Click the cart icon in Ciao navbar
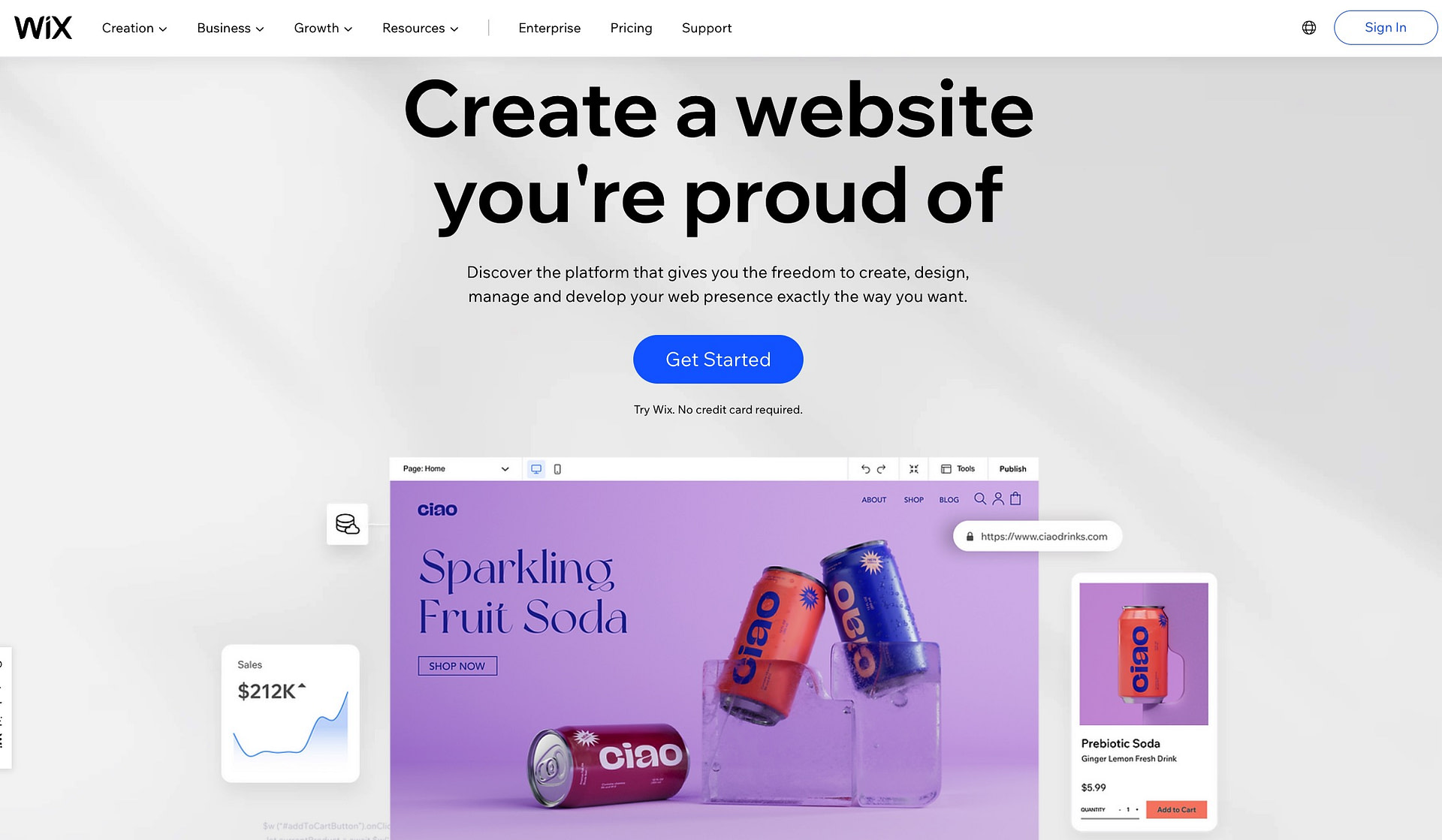 [1015, 499]
